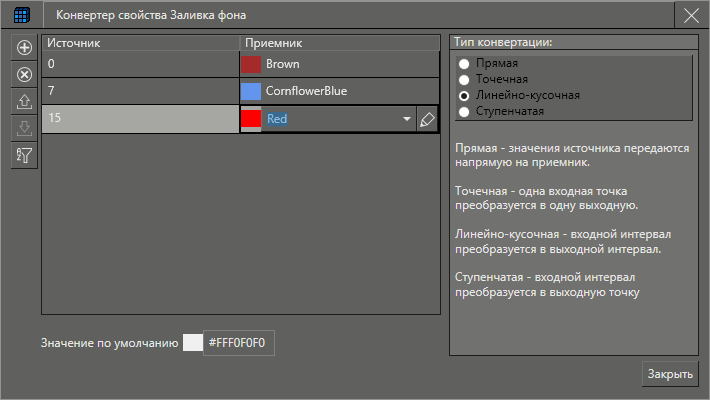Click the delete row cross icon

tap(24, 74)
